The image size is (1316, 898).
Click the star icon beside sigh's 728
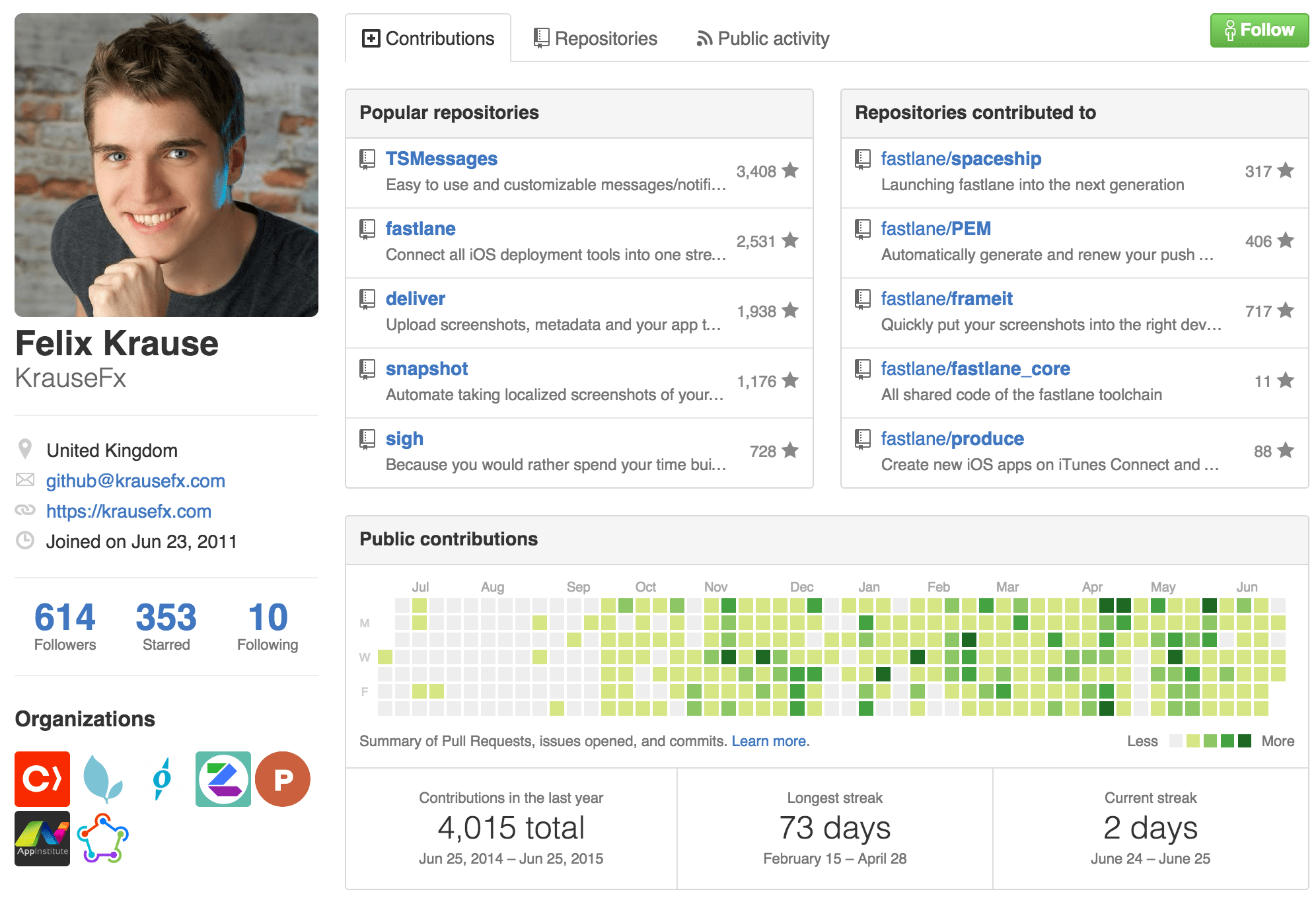pos(790,451)
